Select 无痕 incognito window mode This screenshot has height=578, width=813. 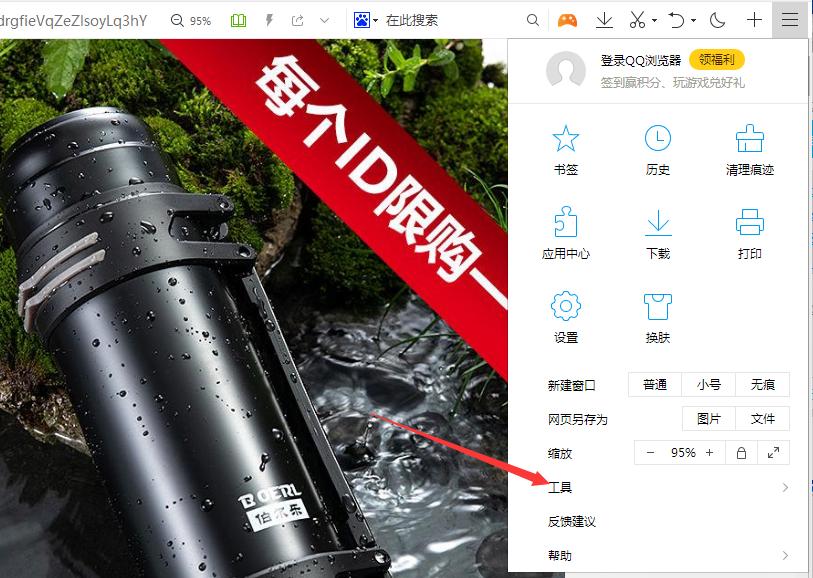763,384
